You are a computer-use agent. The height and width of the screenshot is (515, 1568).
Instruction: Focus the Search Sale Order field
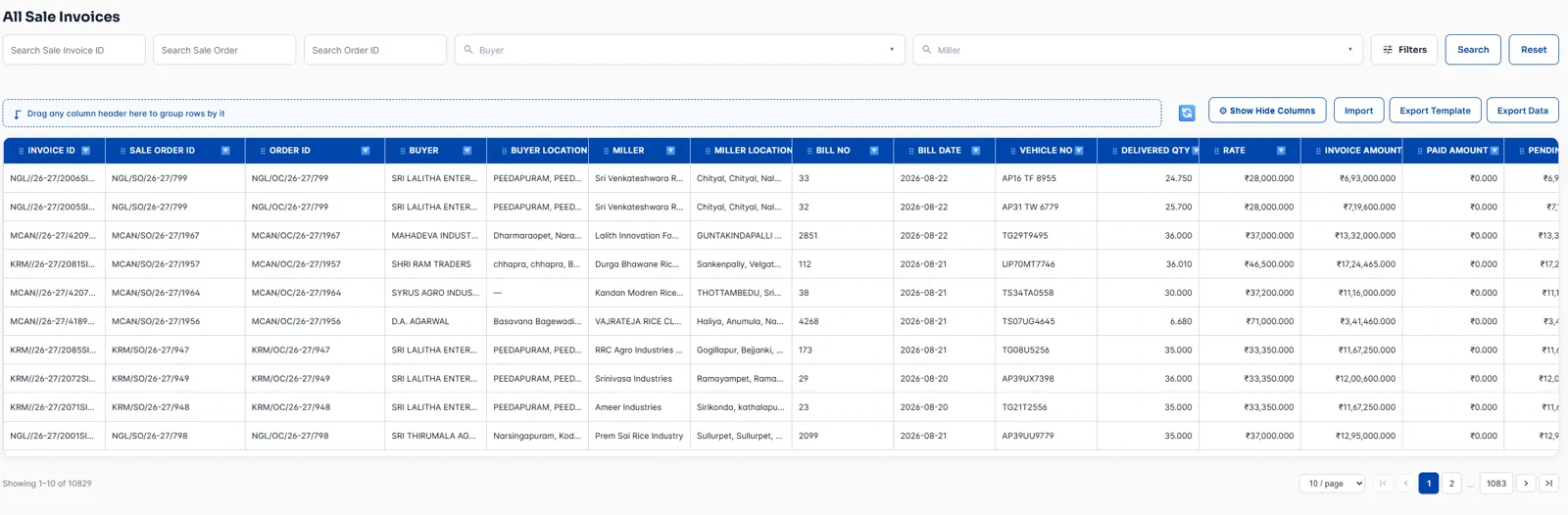tap(224, 50)
